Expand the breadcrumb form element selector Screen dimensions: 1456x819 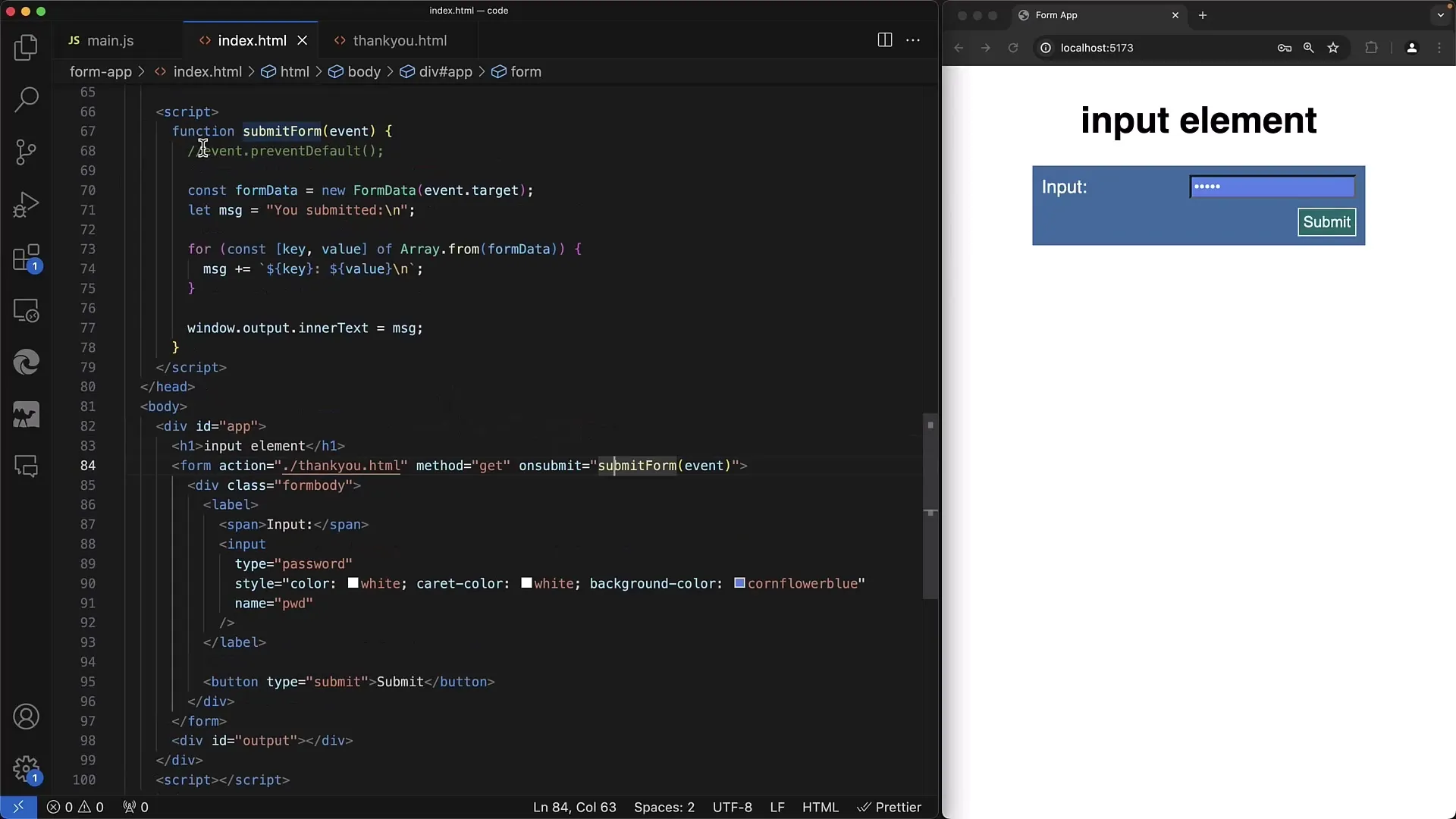tap(525, 71)
